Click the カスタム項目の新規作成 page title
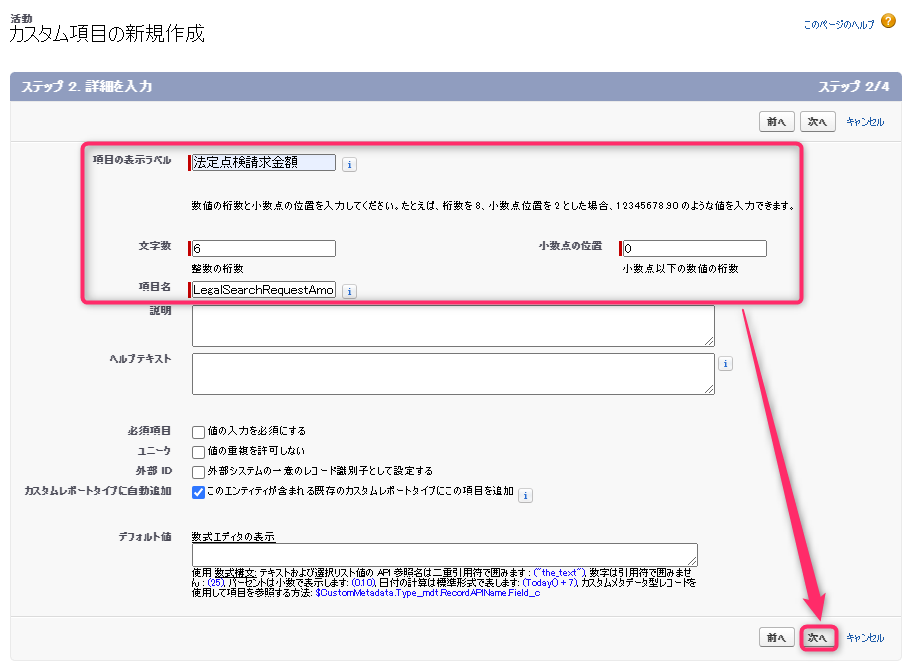This screenshot has width=907, height=664. [107, 34]
